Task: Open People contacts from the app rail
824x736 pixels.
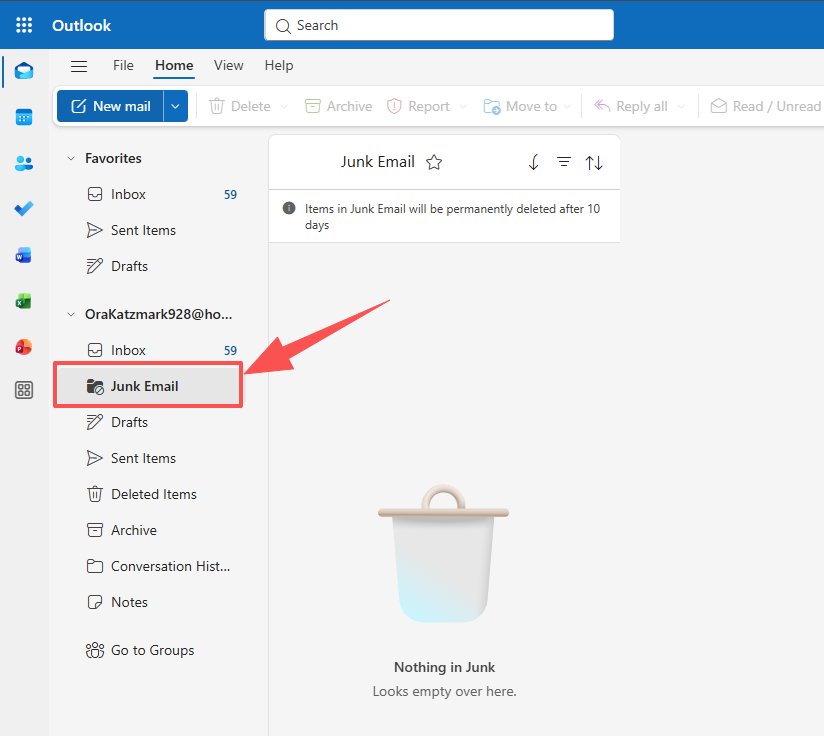Action: [x=24, y=163]
